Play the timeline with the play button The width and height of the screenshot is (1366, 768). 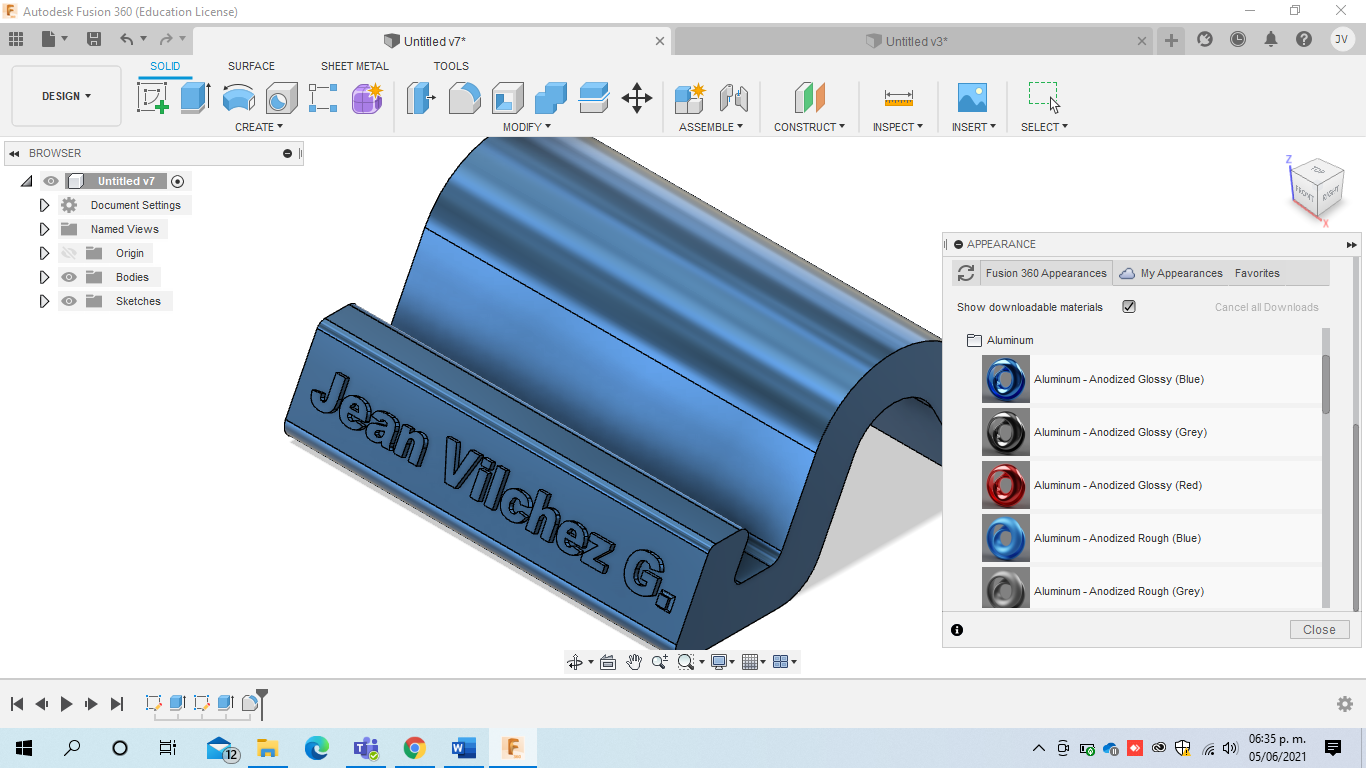66,704
